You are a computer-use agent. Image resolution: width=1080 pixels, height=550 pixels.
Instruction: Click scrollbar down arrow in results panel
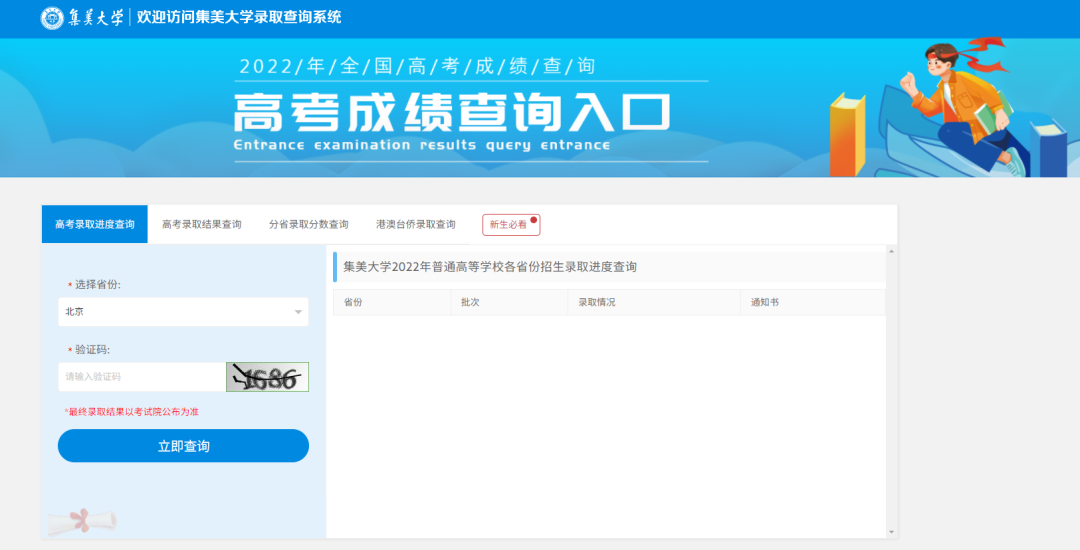pyautogui.click(x=891, y=532)
